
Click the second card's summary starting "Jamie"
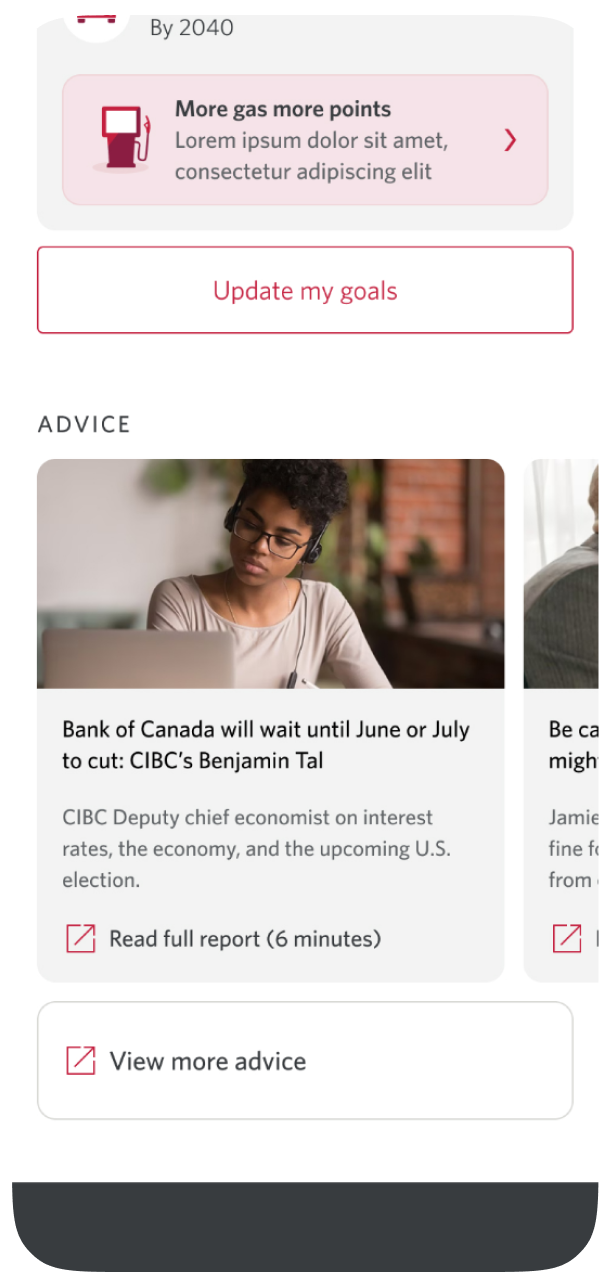pyautogui.click(x=573, y=848)
